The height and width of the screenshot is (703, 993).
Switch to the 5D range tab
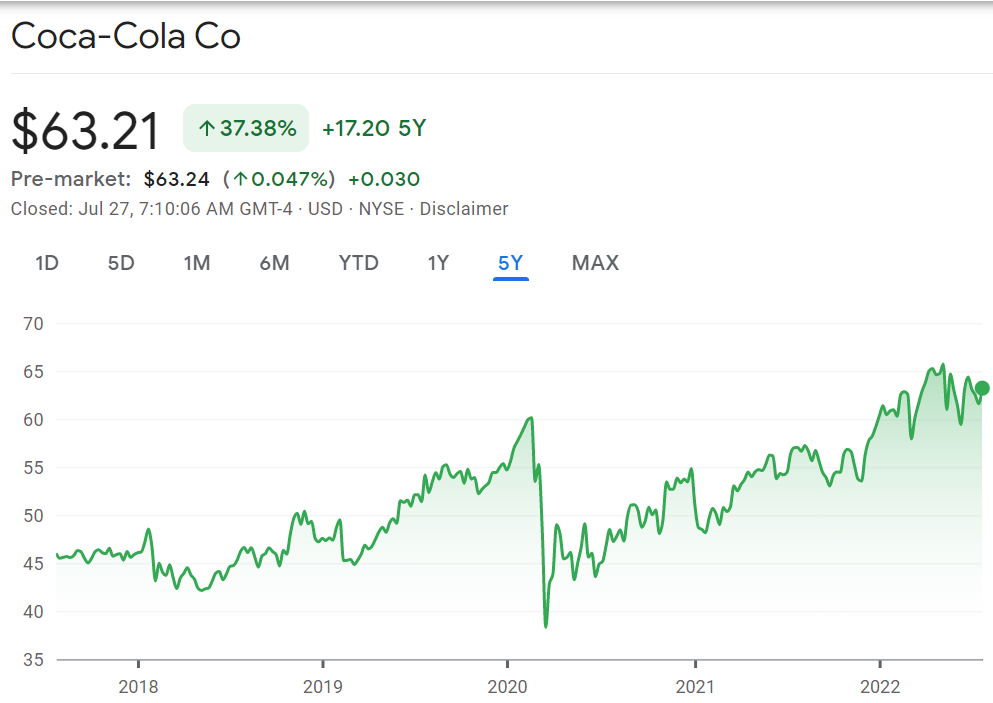click(x=121, y=263)
